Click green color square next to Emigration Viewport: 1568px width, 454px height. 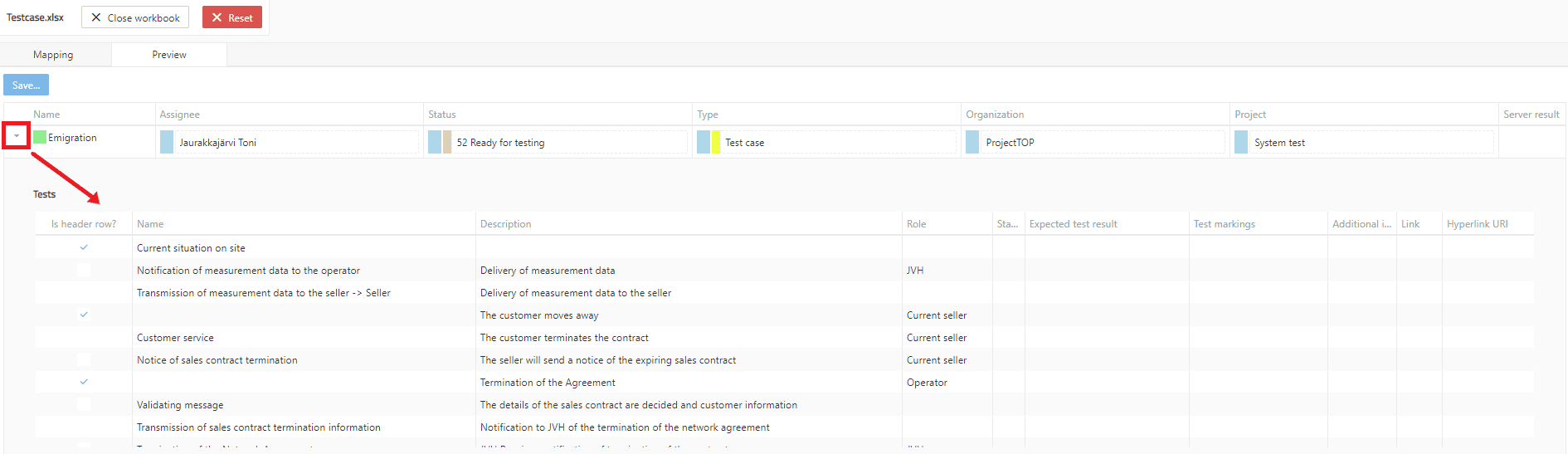coord(40,137)
